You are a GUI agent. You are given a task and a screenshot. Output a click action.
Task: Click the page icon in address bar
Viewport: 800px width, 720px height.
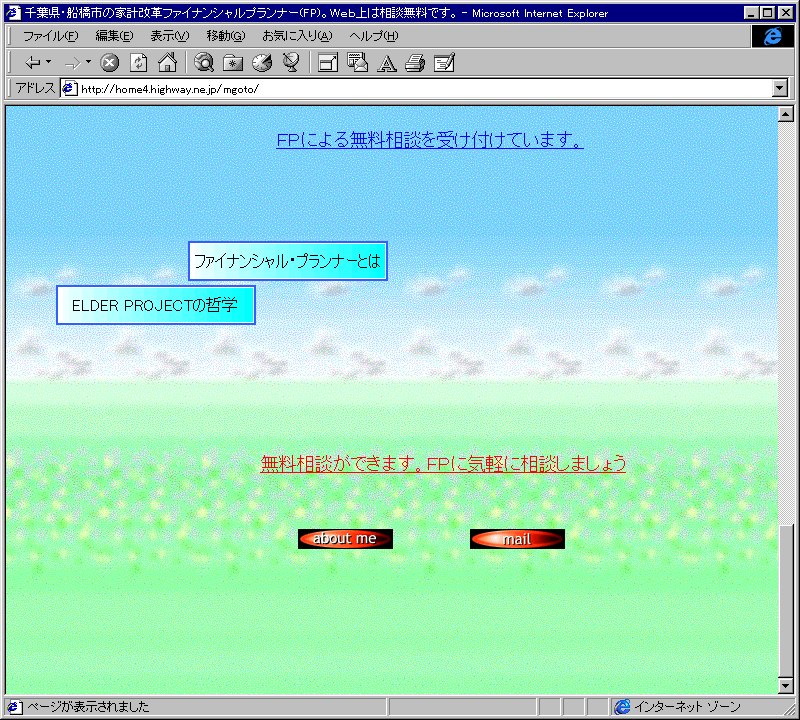click(x=69, y=88)
